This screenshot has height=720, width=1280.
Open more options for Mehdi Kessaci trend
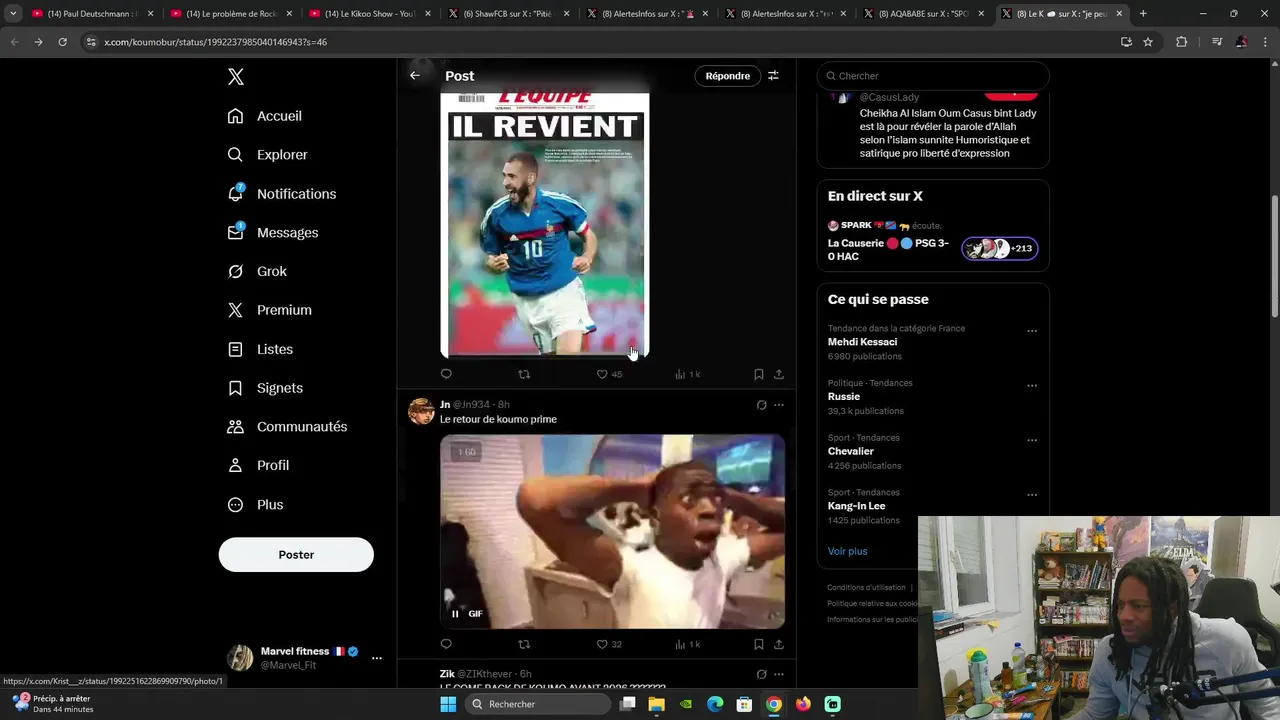tap(1032, 331)
